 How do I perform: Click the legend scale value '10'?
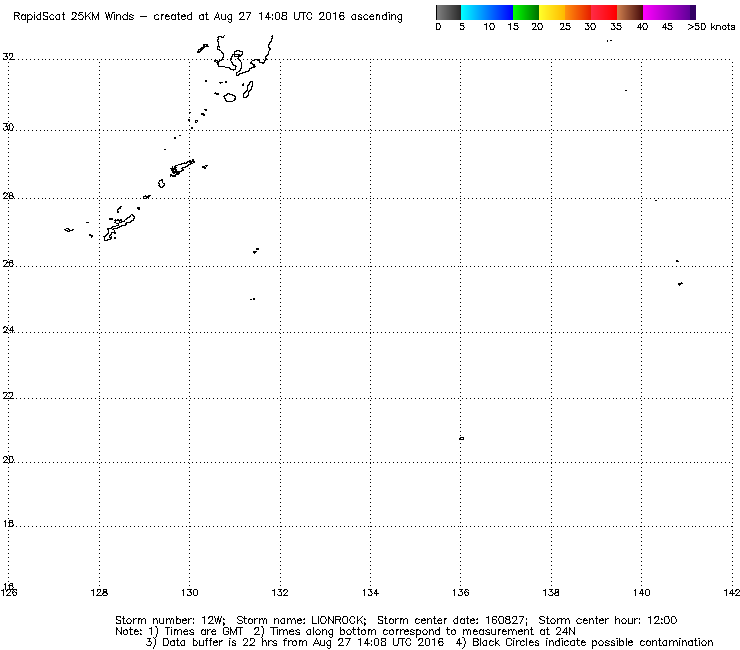tap(489, 27)
